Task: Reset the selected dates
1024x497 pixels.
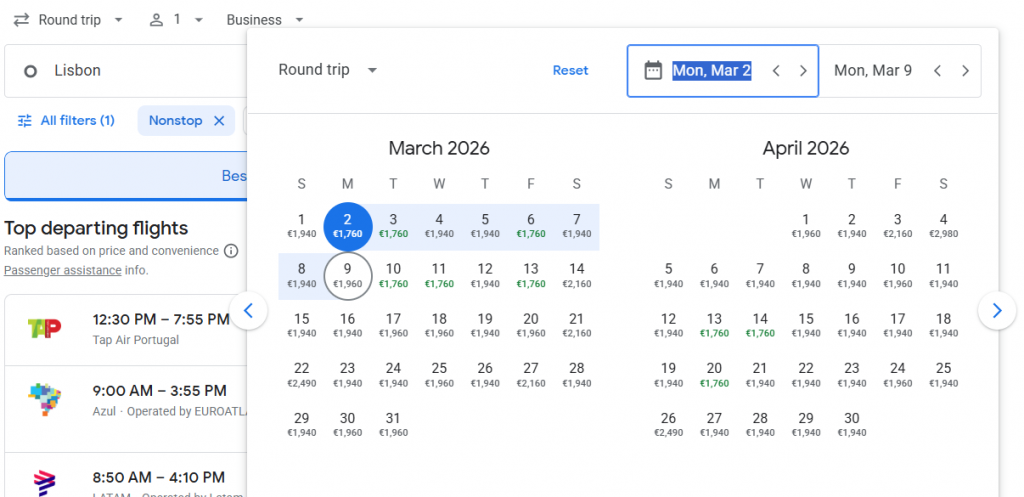Action: tap(570, 71)
